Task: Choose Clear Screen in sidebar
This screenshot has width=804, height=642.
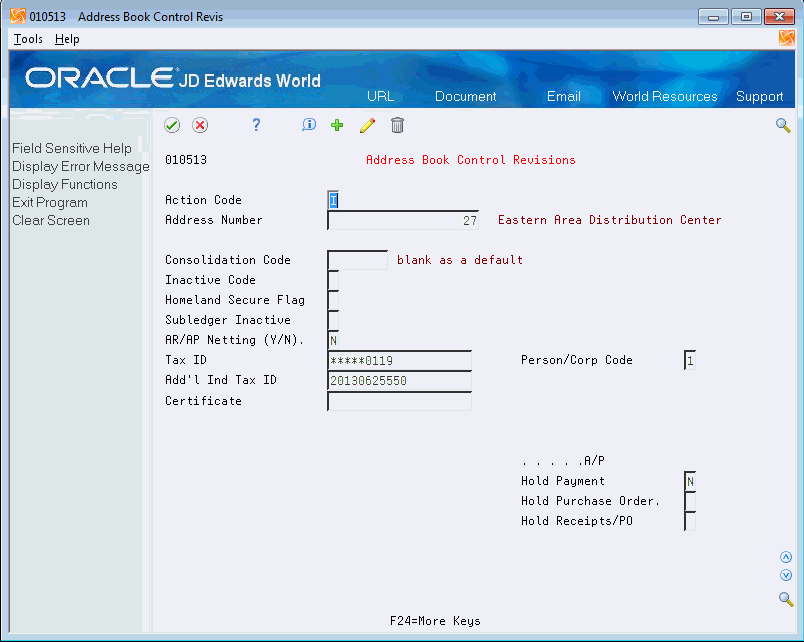Action: coord(51,220)
